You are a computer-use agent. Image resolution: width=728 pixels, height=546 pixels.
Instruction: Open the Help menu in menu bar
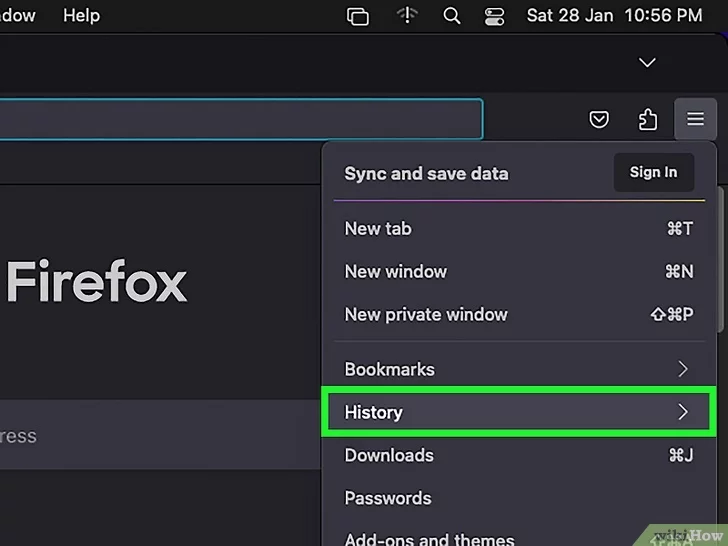click(x=81, y=15)
